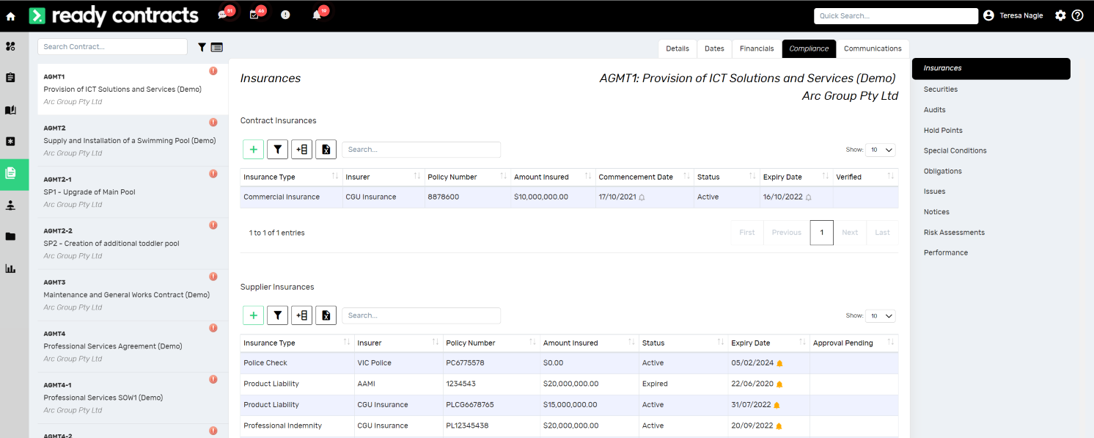Viewport: 1094px width, 438px height.
Task: Click the Next pagination button
Action: [x=850, y=232]
